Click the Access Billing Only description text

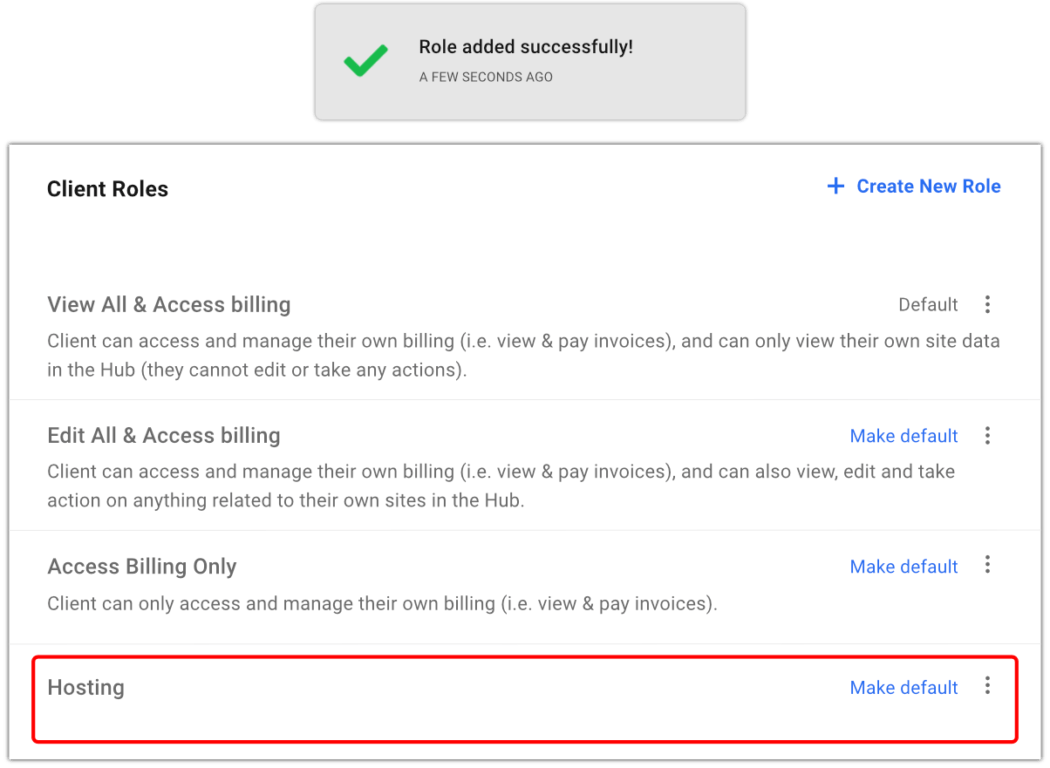coord(382,604)
